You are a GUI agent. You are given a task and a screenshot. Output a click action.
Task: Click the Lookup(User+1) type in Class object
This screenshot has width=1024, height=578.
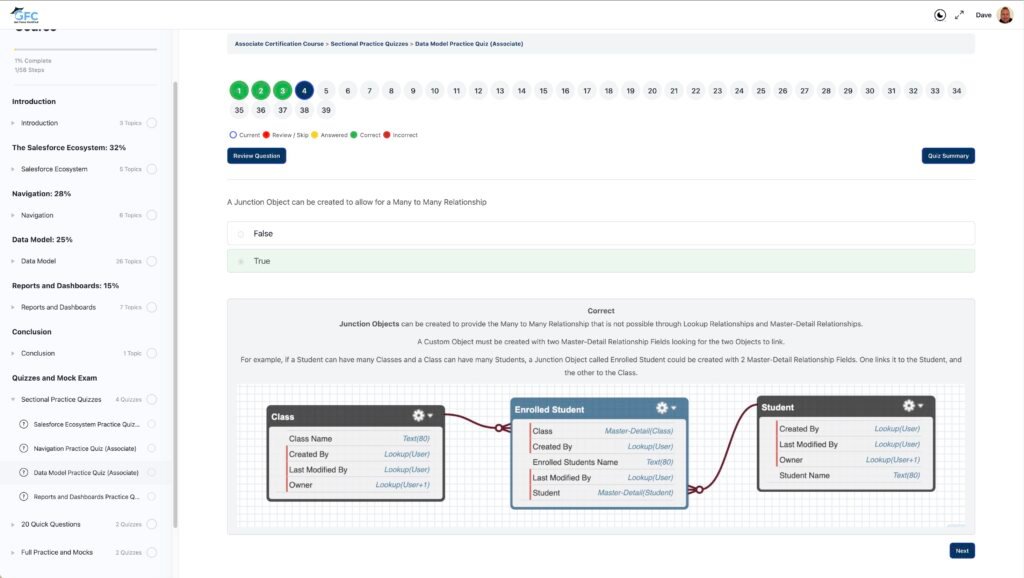click(x=402, y=485)
